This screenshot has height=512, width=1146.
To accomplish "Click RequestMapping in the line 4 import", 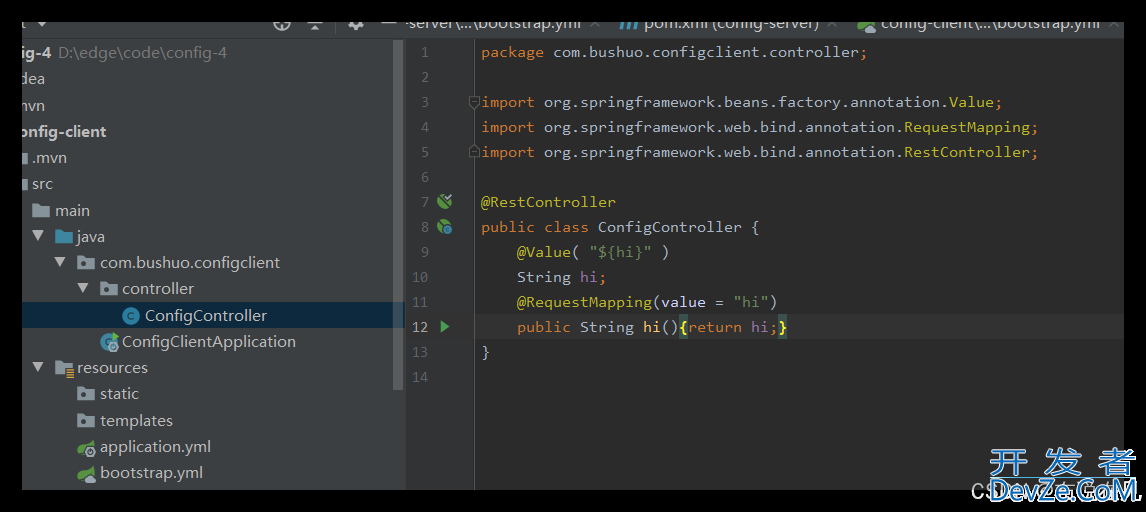I will [966, 127].
